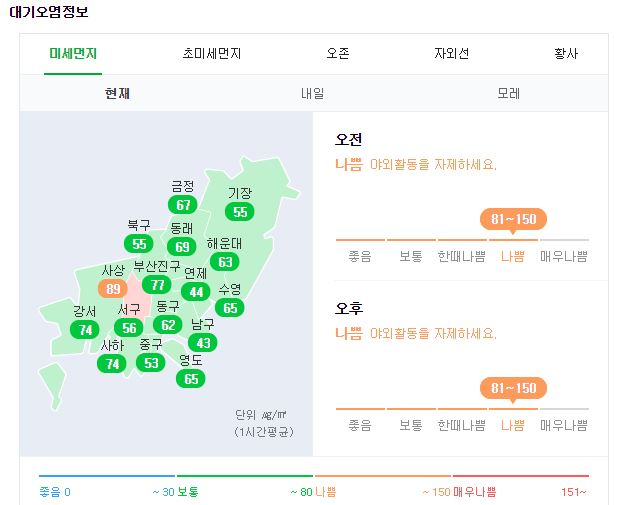Click the orange 89 badge for 사상

click(x=113, y=289)
